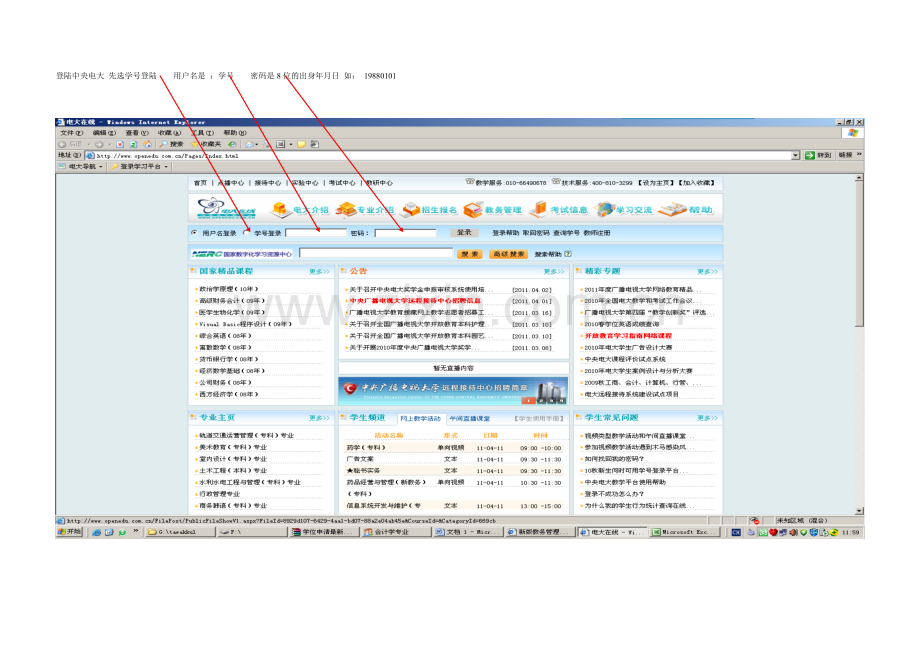This screenshot has width=920, height=651.
Task: Open 首页 in the top navigation
Action: [200, 183]
